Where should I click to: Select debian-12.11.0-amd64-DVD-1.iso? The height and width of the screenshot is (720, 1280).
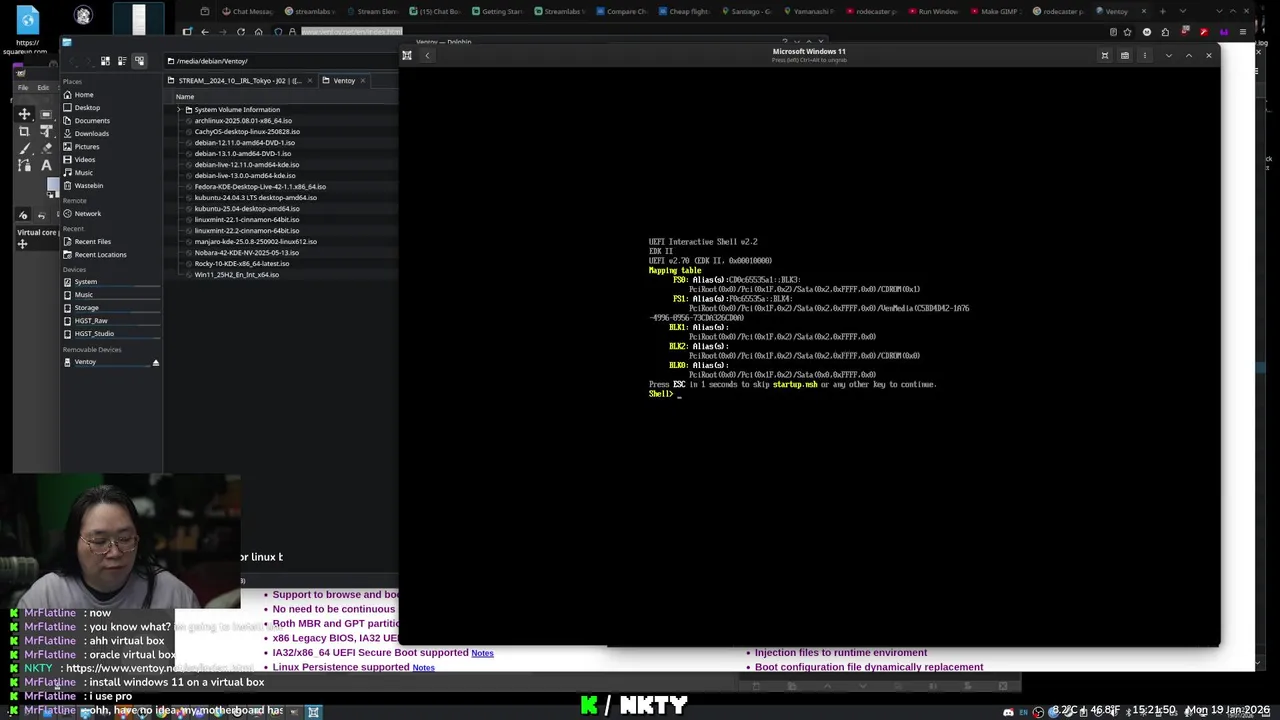(x=244, y=143)
